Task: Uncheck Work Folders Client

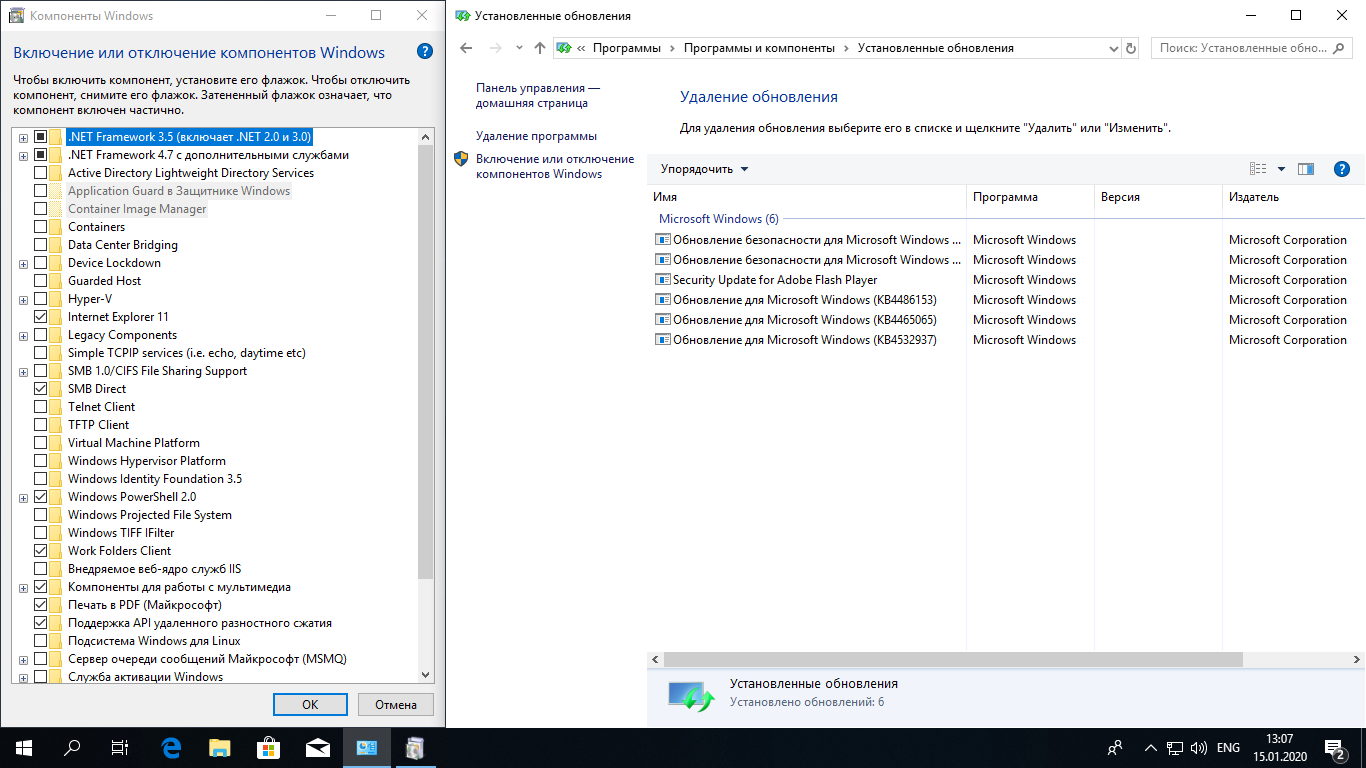Action: [41, 551]
